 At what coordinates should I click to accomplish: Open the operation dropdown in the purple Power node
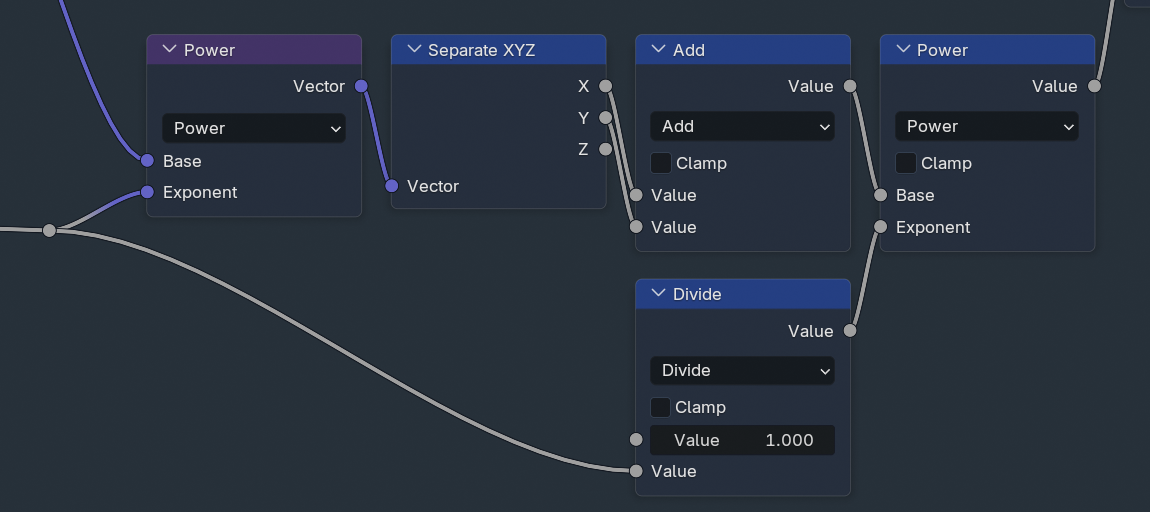(x=254, y=128)
